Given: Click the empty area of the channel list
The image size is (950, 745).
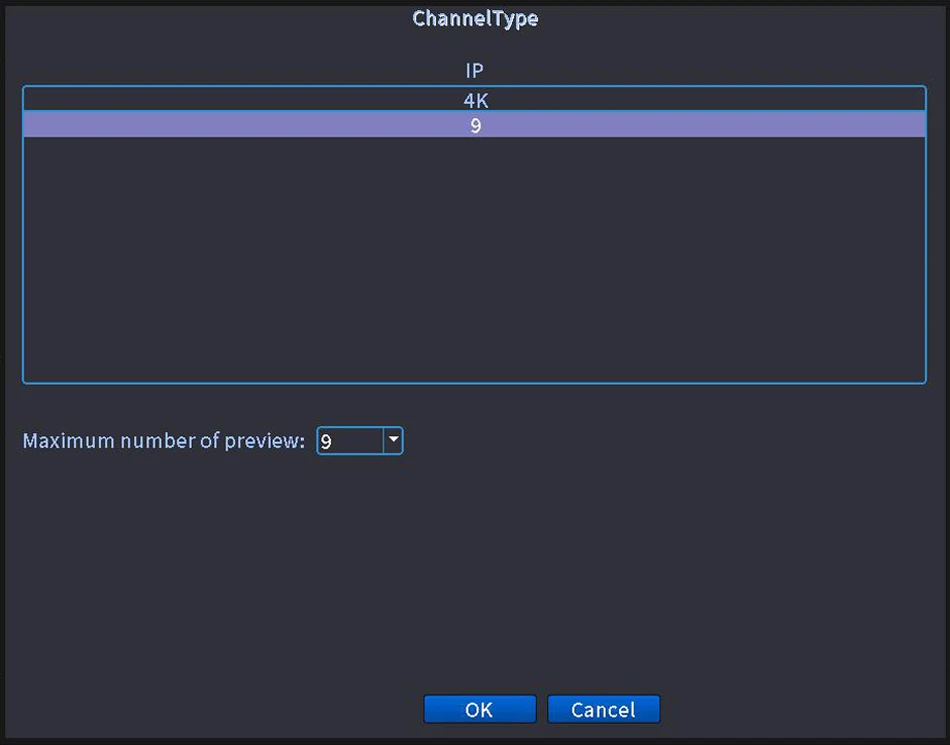Looking at the screenshot, I should pos(474,260).
